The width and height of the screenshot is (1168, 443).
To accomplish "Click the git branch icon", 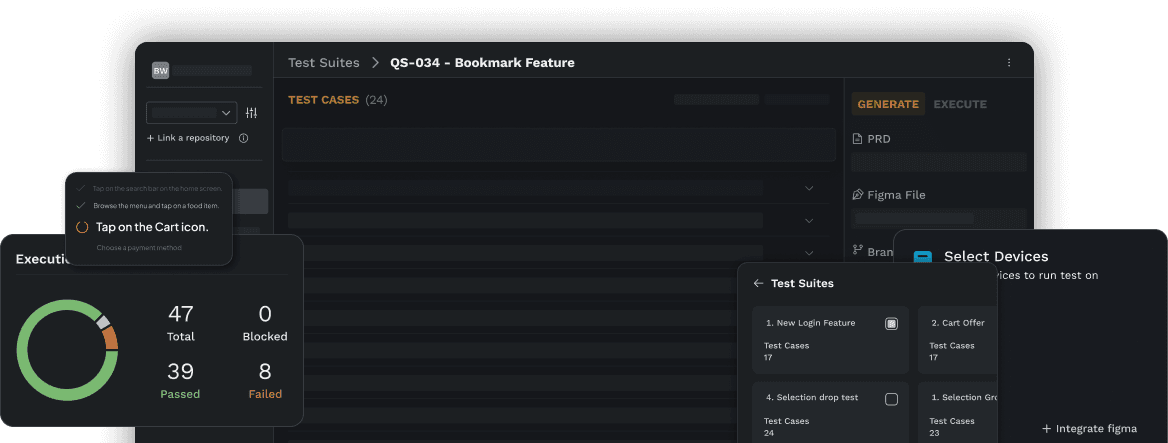I will click(857, 251).
